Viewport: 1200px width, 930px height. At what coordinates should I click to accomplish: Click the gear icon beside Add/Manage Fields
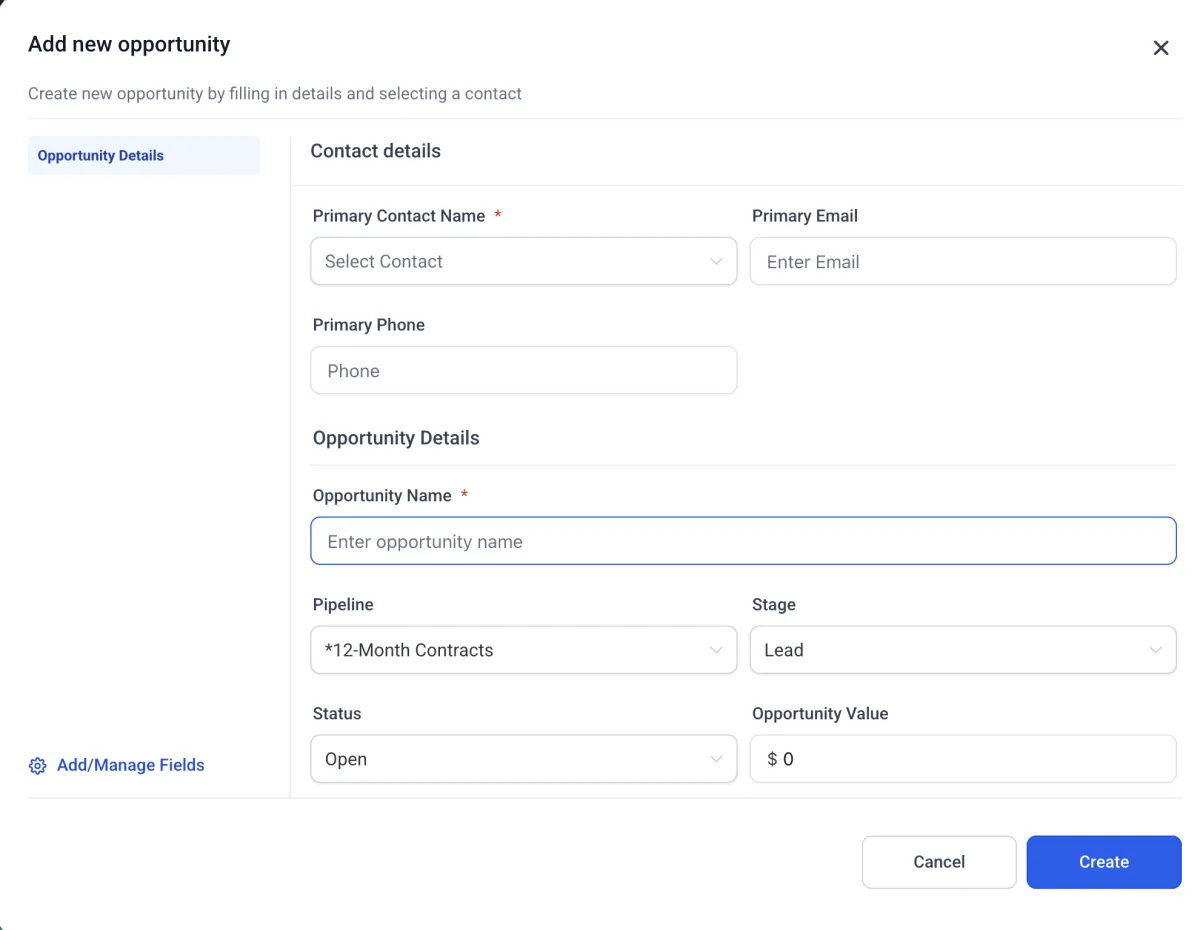coord(38,766)
